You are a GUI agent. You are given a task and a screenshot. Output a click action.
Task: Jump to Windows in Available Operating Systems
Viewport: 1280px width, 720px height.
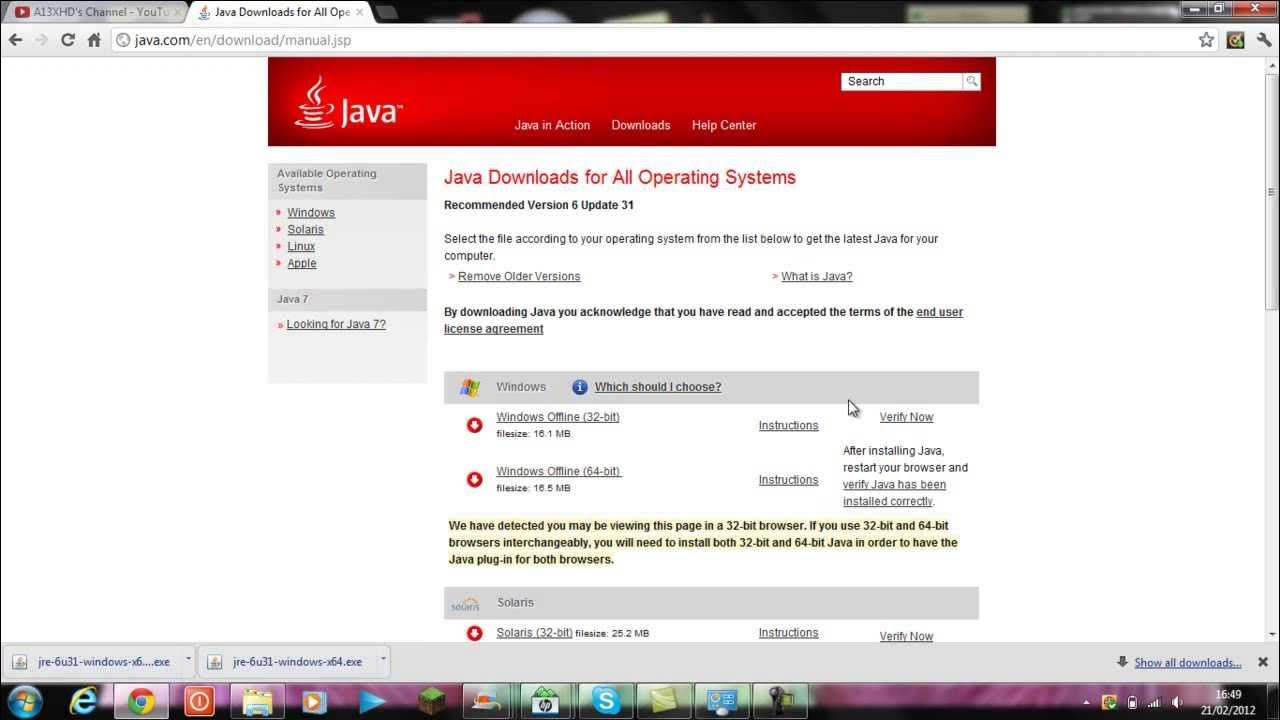[311, 213]
